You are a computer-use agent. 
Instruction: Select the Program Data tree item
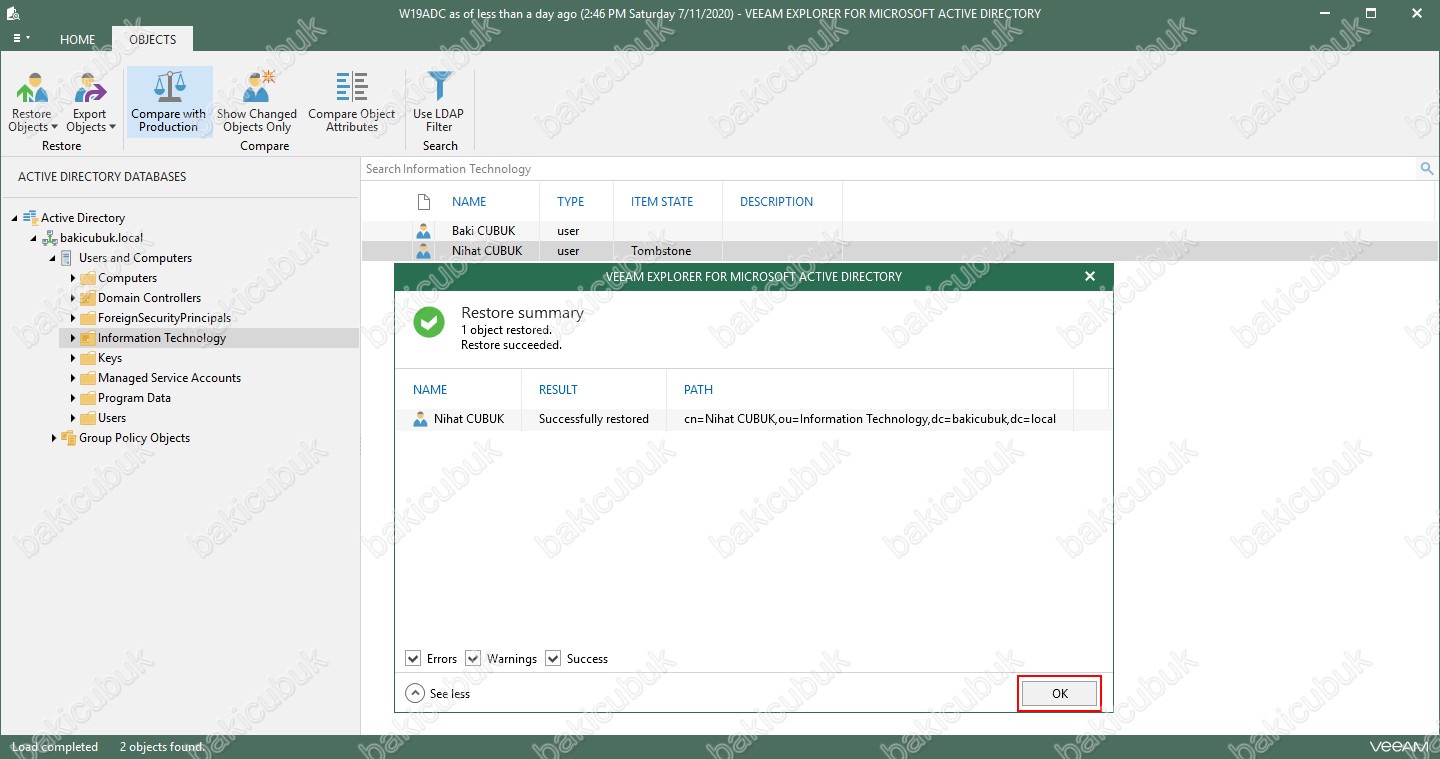point(134,398)
